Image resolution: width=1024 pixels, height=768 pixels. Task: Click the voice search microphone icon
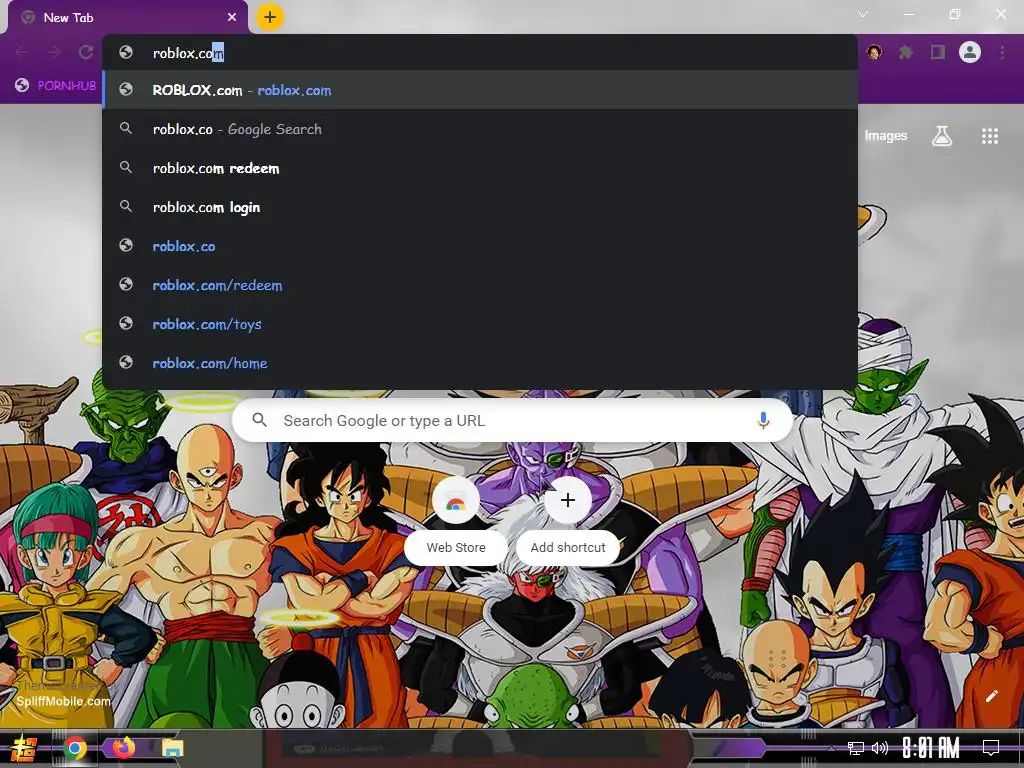pyautogui.click(x=763, y=421)
